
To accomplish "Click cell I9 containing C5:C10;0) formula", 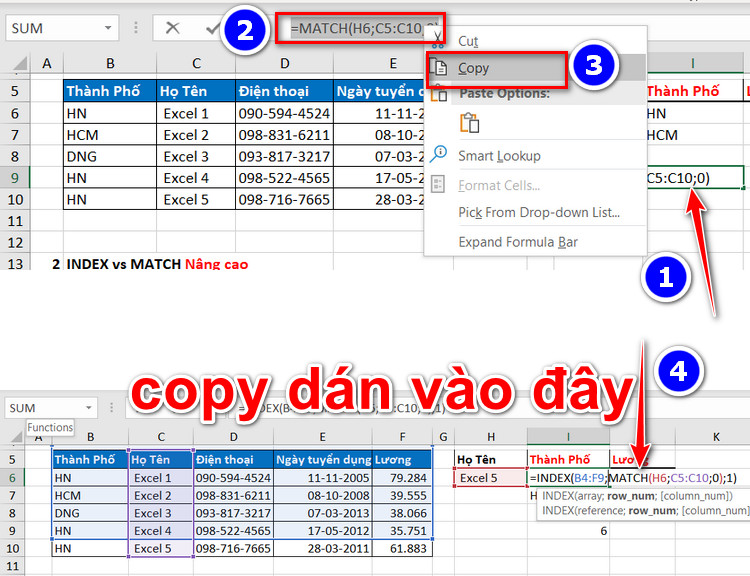I will pyautogui.click(x=695, y=178).
